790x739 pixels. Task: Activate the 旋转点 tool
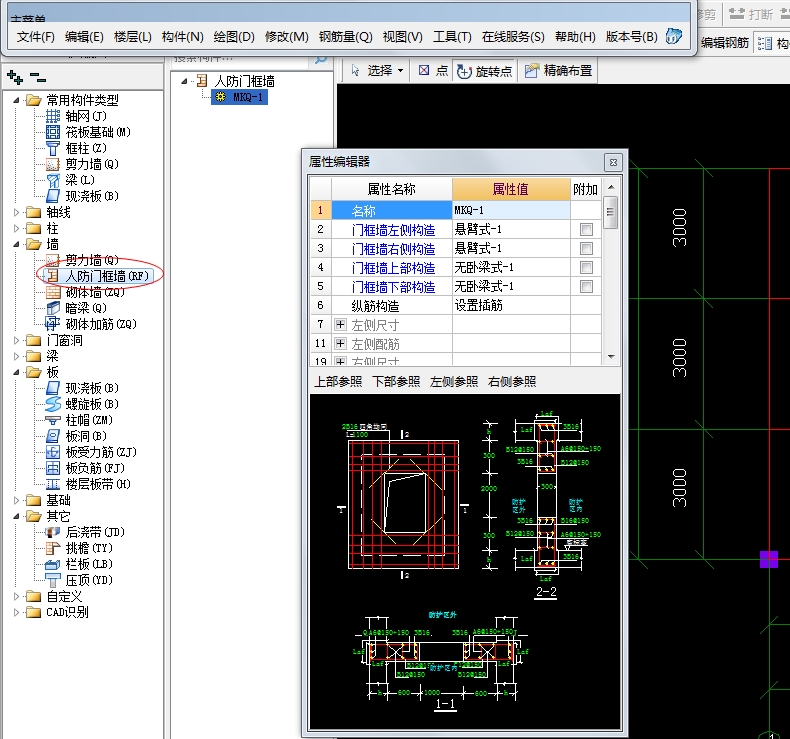pyautogui.click(x=484, y=72)
